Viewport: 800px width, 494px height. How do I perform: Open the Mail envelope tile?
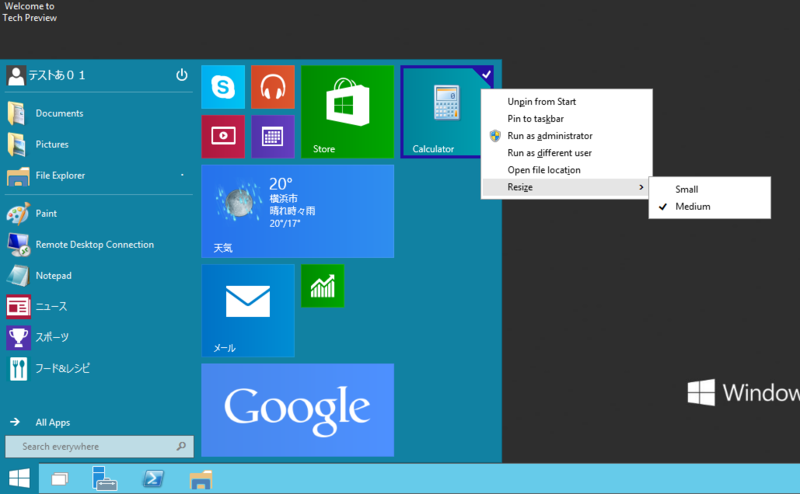(248, 311)
